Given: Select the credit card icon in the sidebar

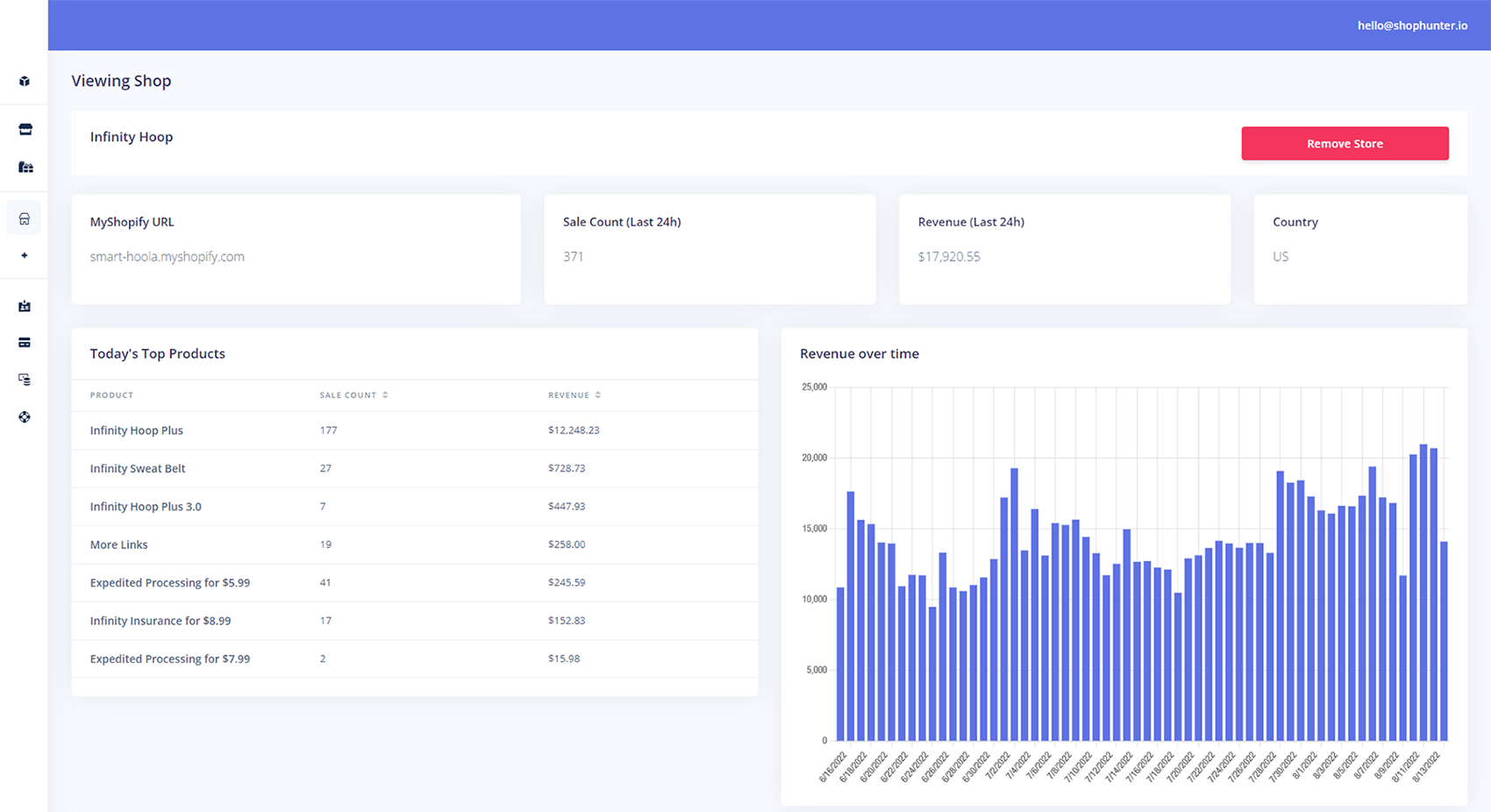Looking at the screenshot, I should pos(24,342).
